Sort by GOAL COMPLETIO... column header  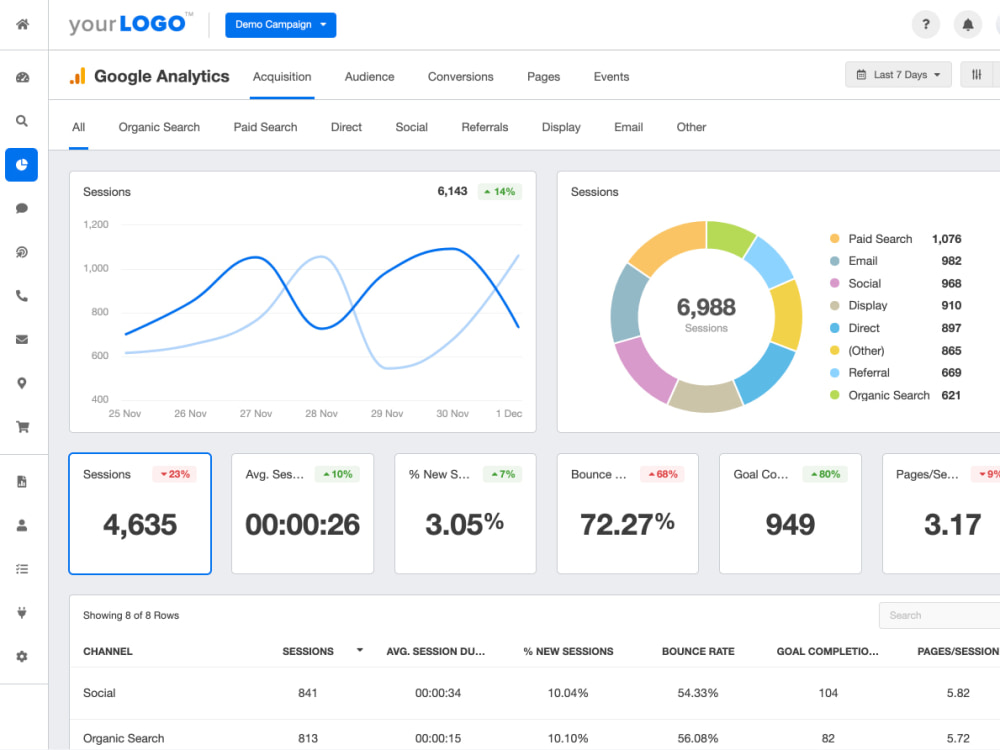click(x=827, y=651)
